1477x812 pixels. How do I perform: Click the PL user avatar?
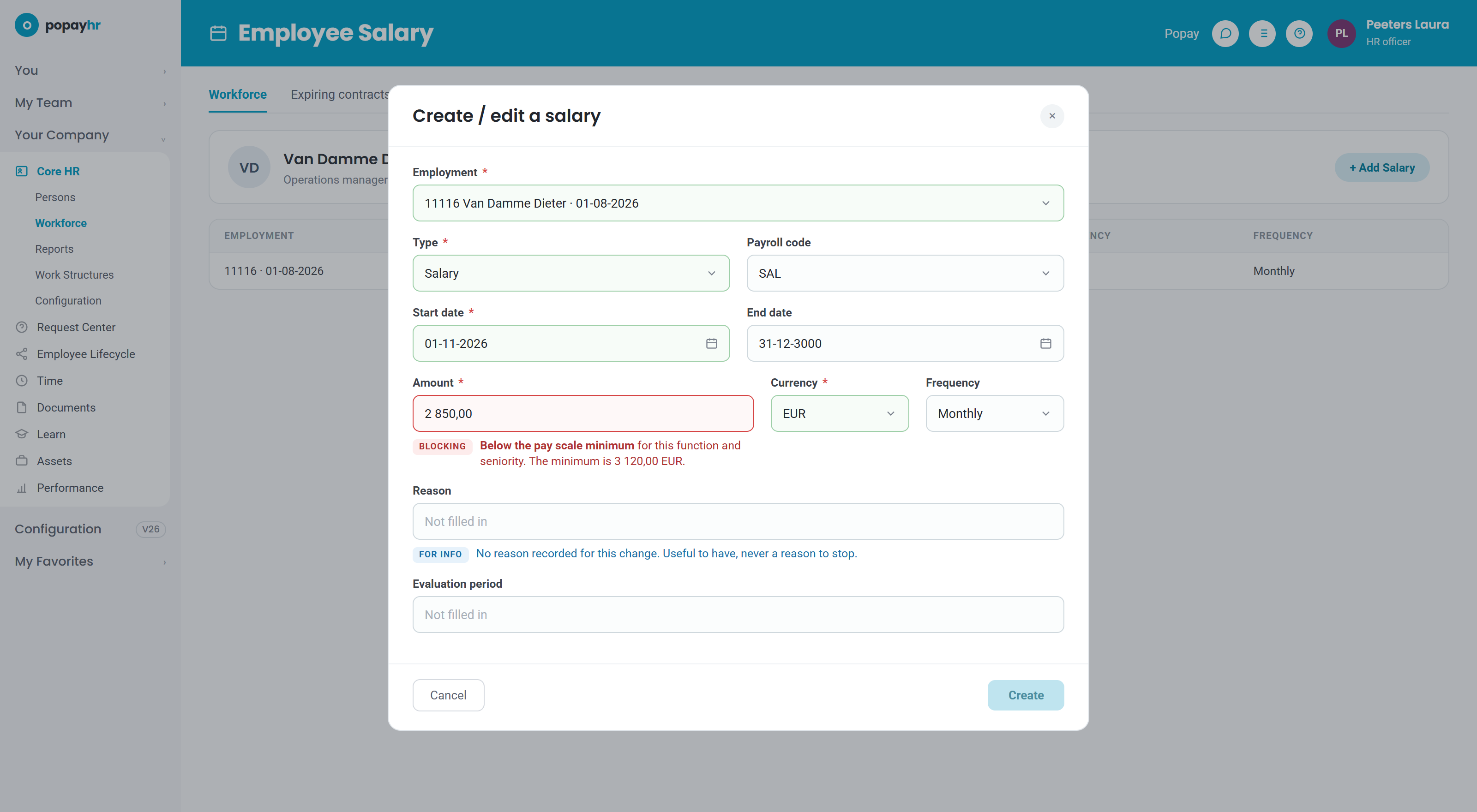[x=1342, y=33]
